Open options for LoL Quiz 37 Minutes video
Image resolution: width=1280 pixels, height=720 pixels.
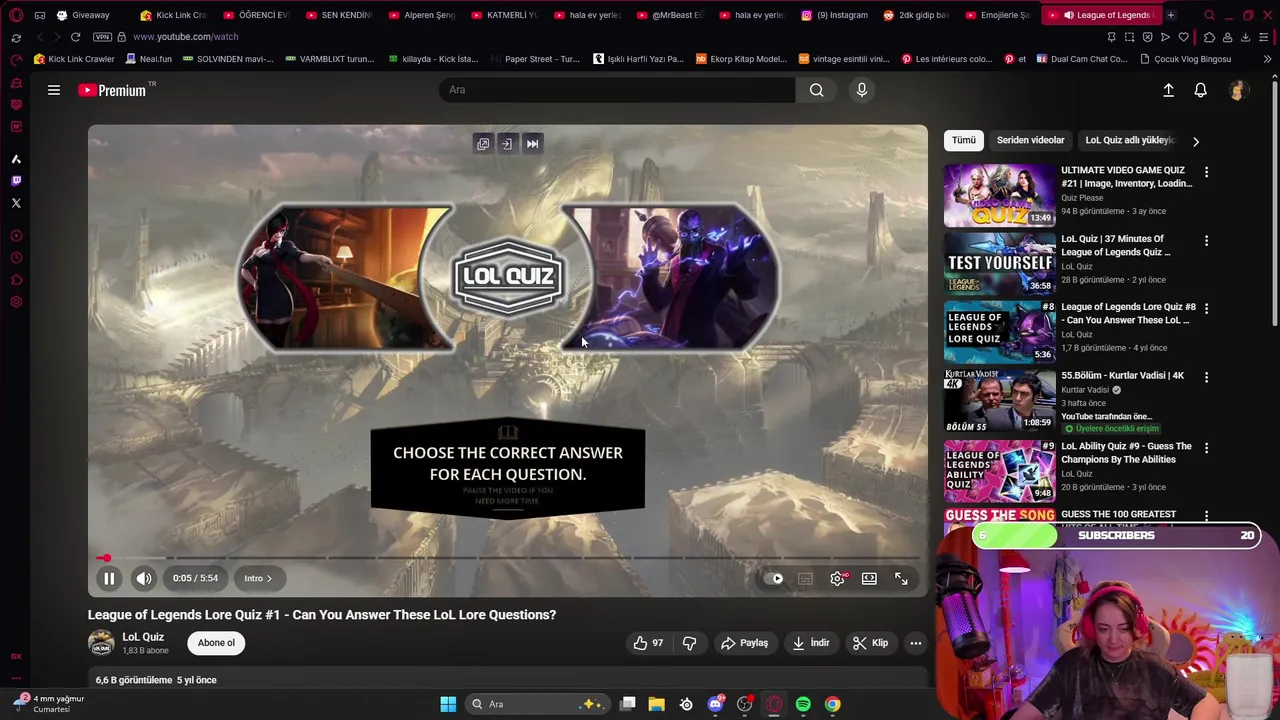pos(1206,241)
